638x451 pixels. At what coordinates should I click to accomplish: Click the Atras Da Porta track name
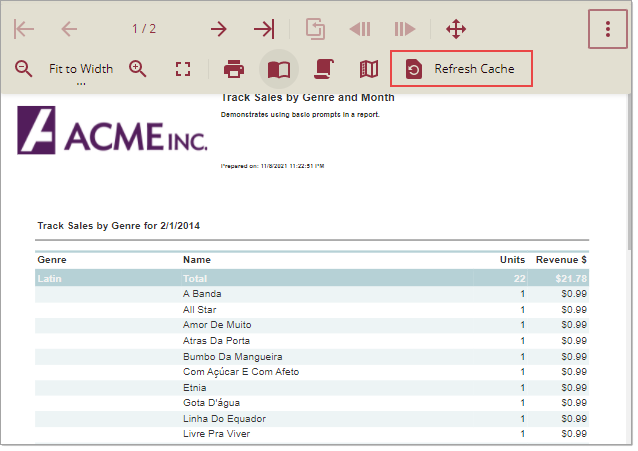coord(216,341)
